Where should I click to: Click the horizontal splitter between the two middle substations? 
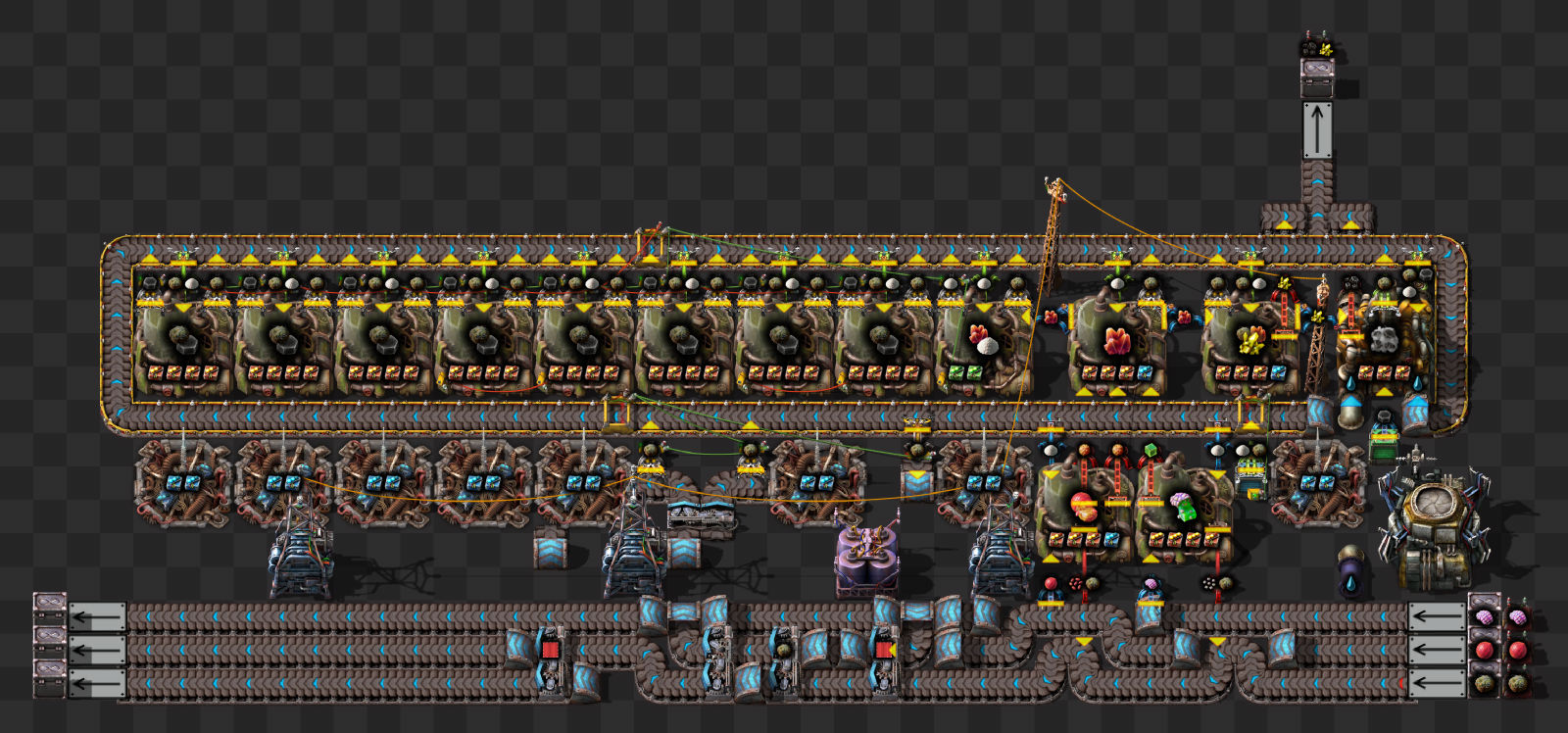click(700, 513)
